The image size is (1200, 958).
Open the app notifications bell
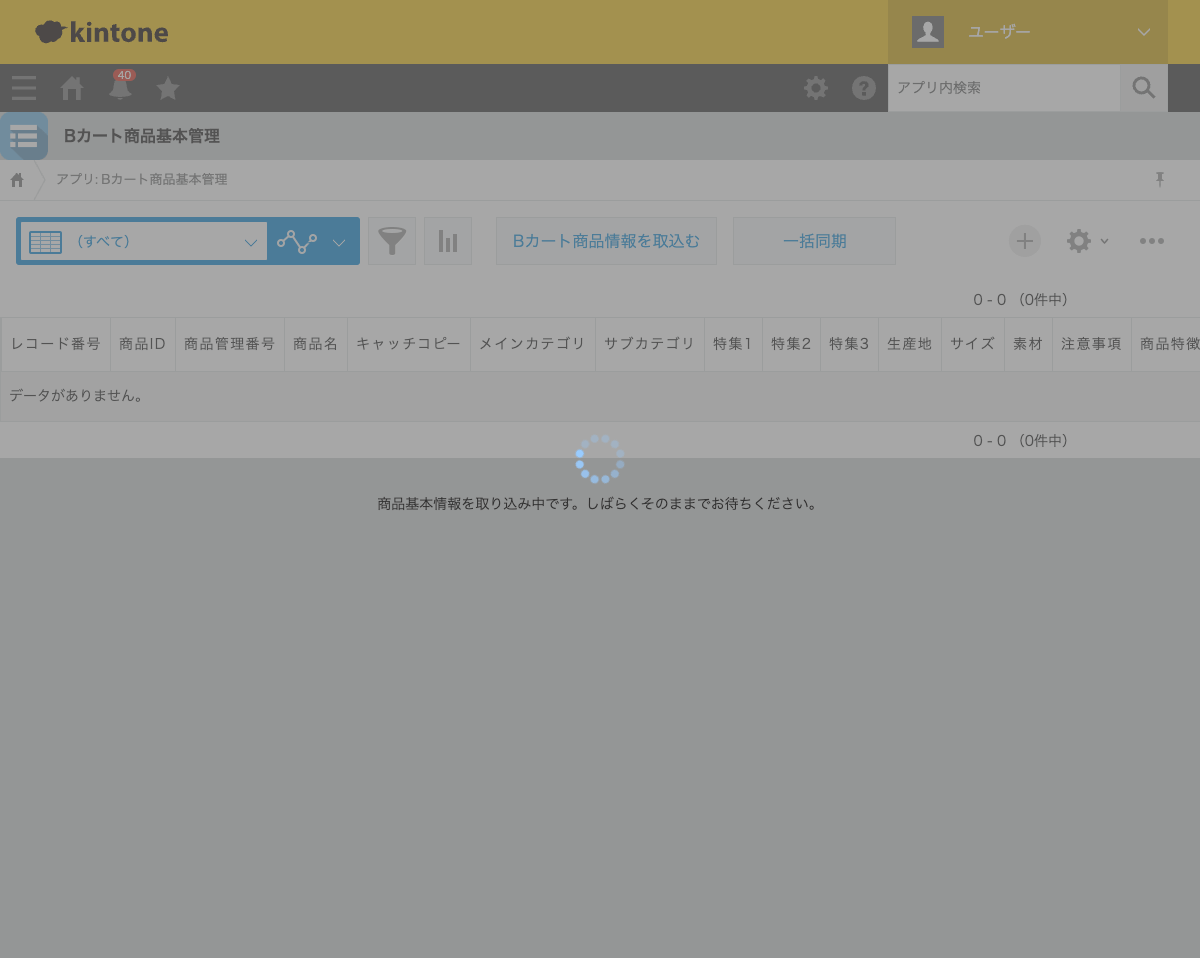(120, 88)
